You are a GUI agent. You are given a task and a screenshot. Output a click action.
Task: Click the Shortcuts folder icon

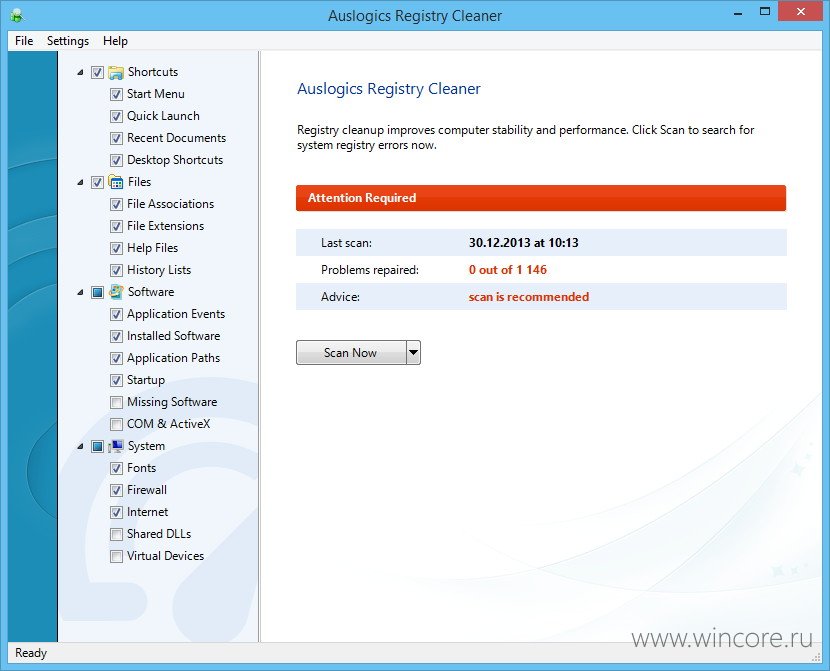click(116, 72)
